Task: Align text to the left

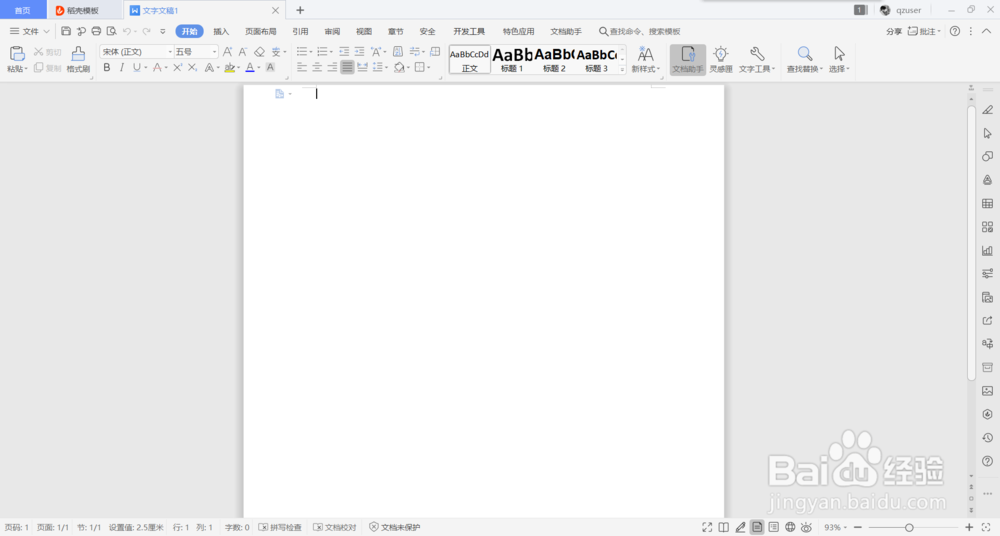Action: click(x=302, y=67)
